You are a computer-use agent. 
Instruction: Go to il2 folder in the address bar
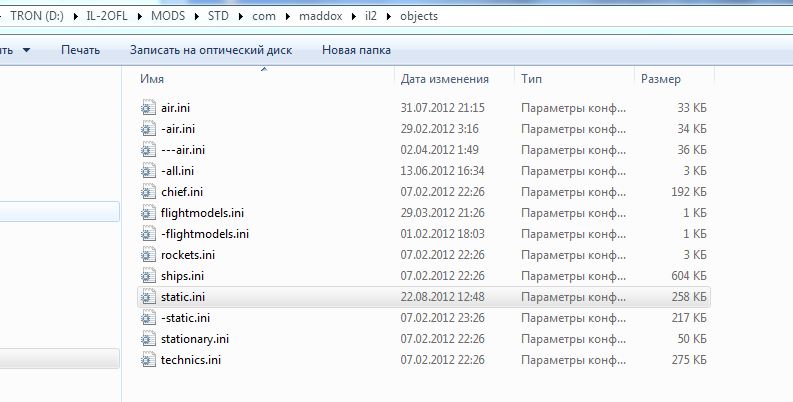click(371, 16)
